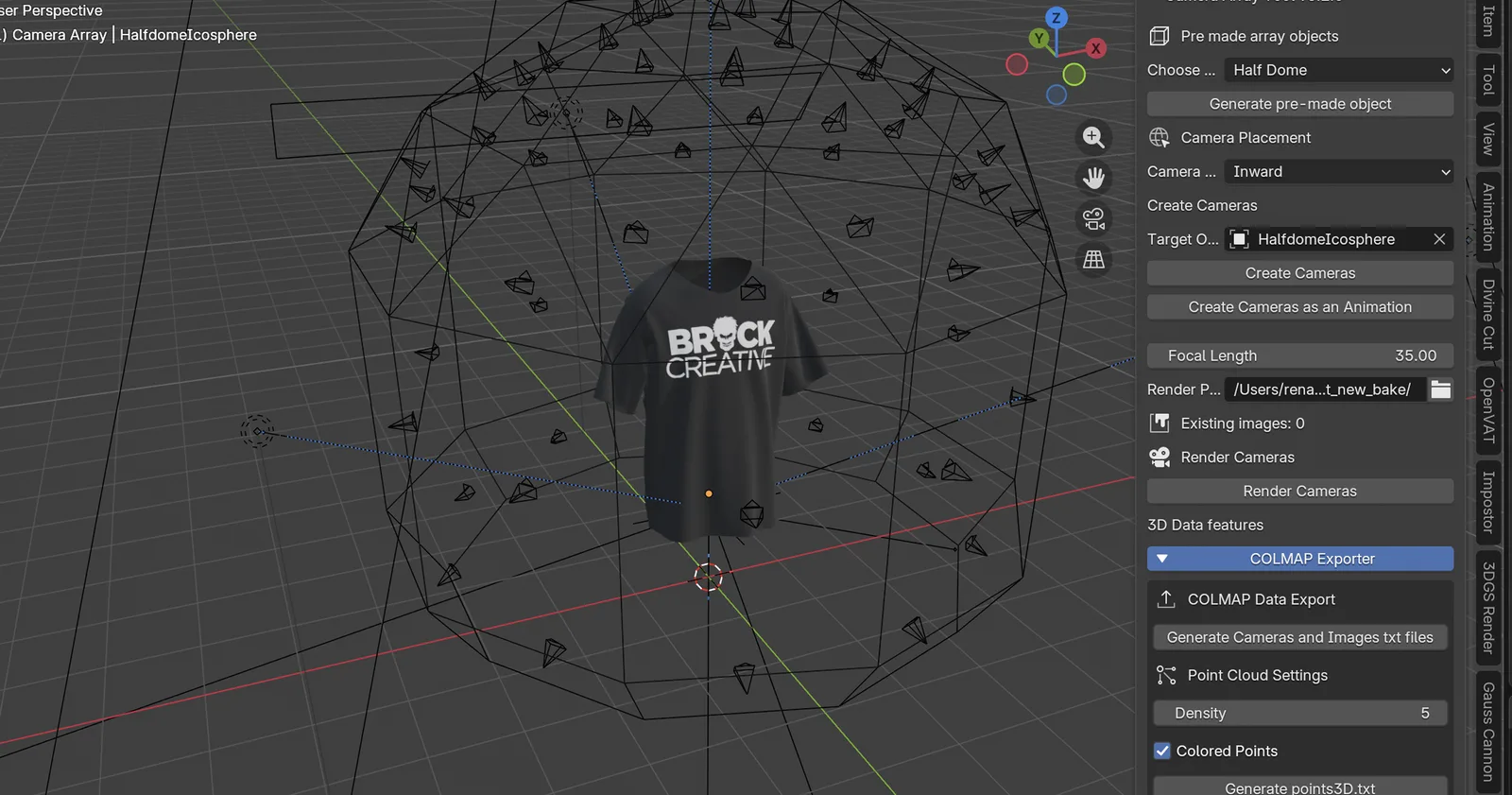Click the Render Cameras button
This screenshot has height=795, width=1512.
(x=1300, y=492)
